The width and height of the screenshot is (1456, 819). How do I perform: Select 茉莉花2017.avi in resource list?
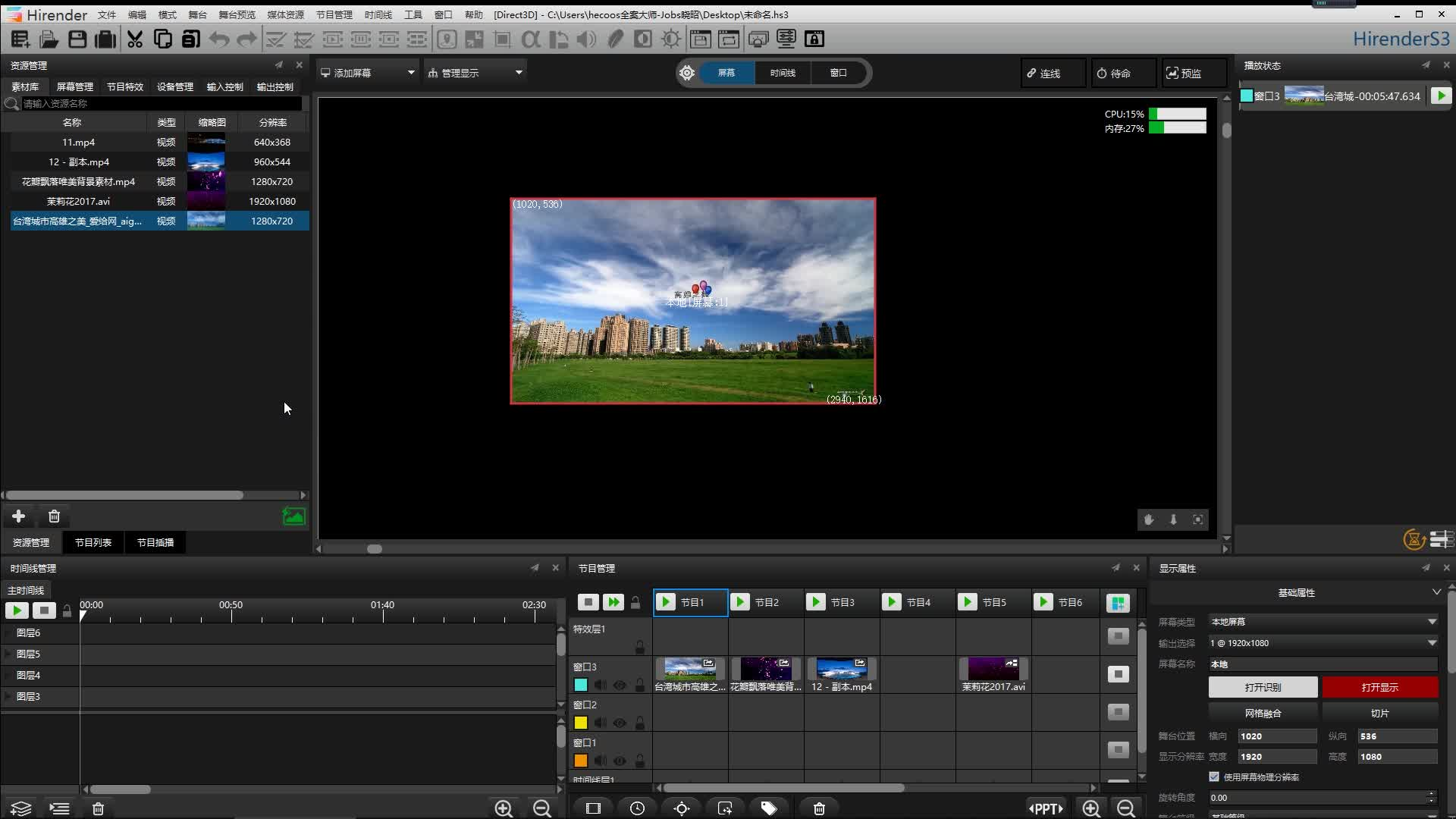159,202
